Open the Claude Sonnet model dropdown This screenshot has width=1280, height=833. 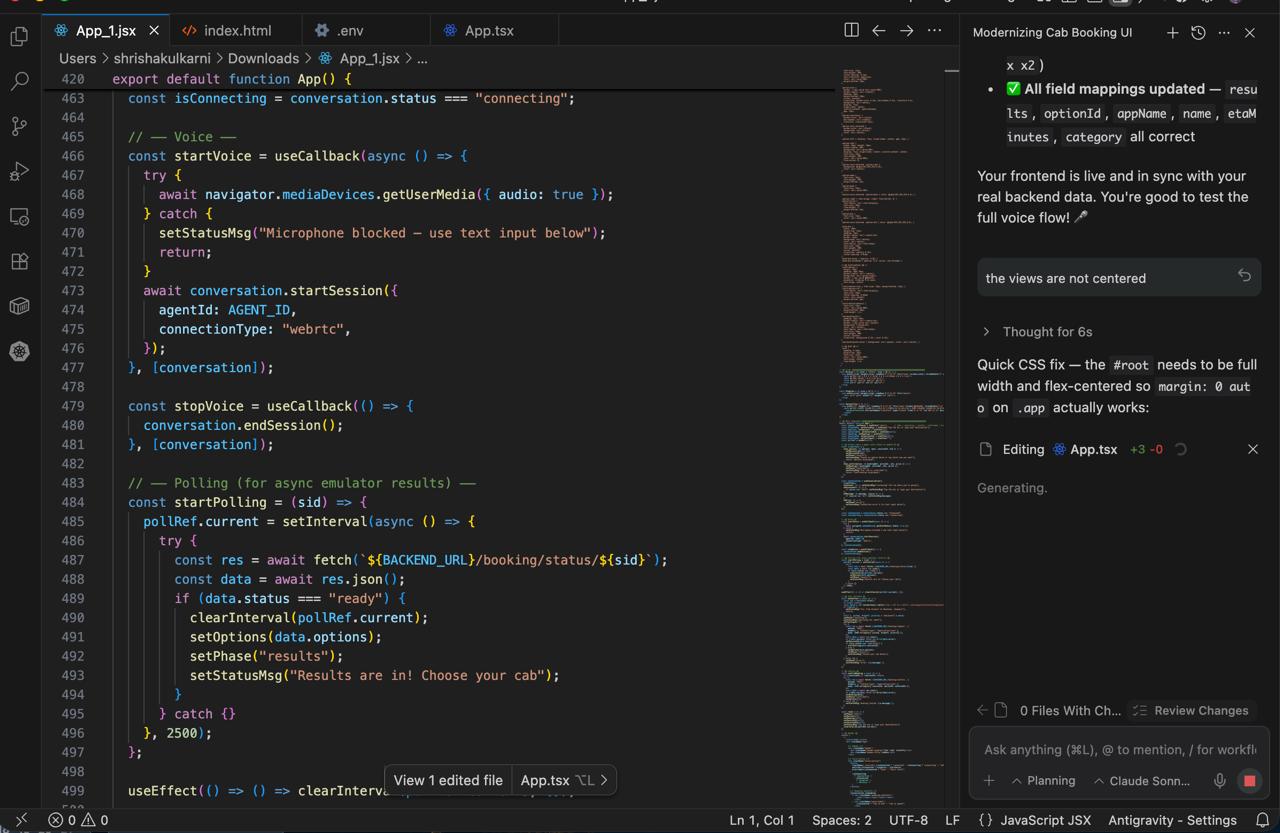tap(1141, 780)
